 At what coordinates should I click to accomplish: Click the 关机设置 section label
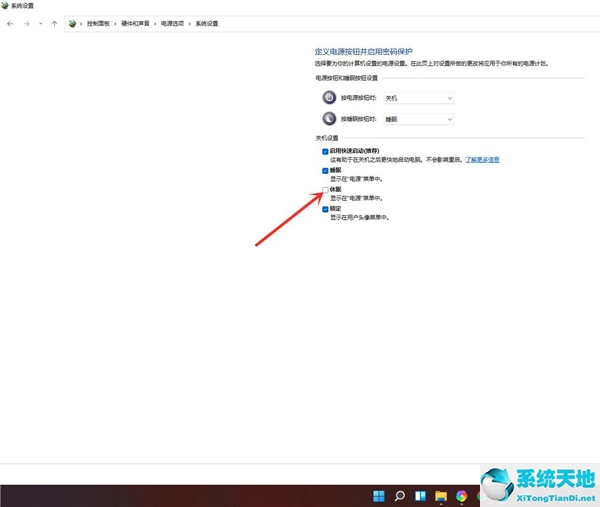click(x=327, y=138)
